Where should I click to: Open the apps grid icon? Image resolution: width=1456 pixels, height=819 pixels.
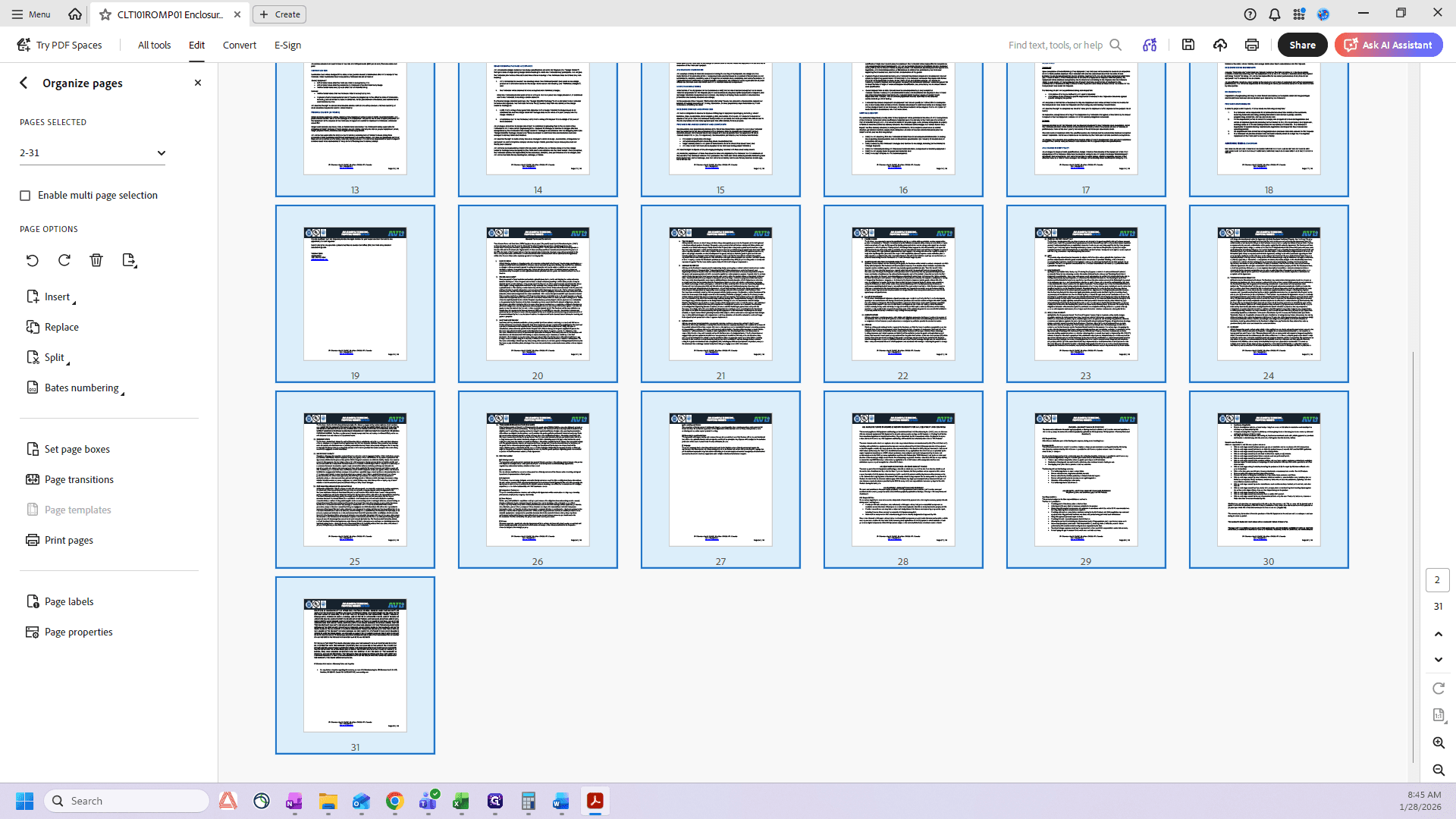pos(1299,14)
